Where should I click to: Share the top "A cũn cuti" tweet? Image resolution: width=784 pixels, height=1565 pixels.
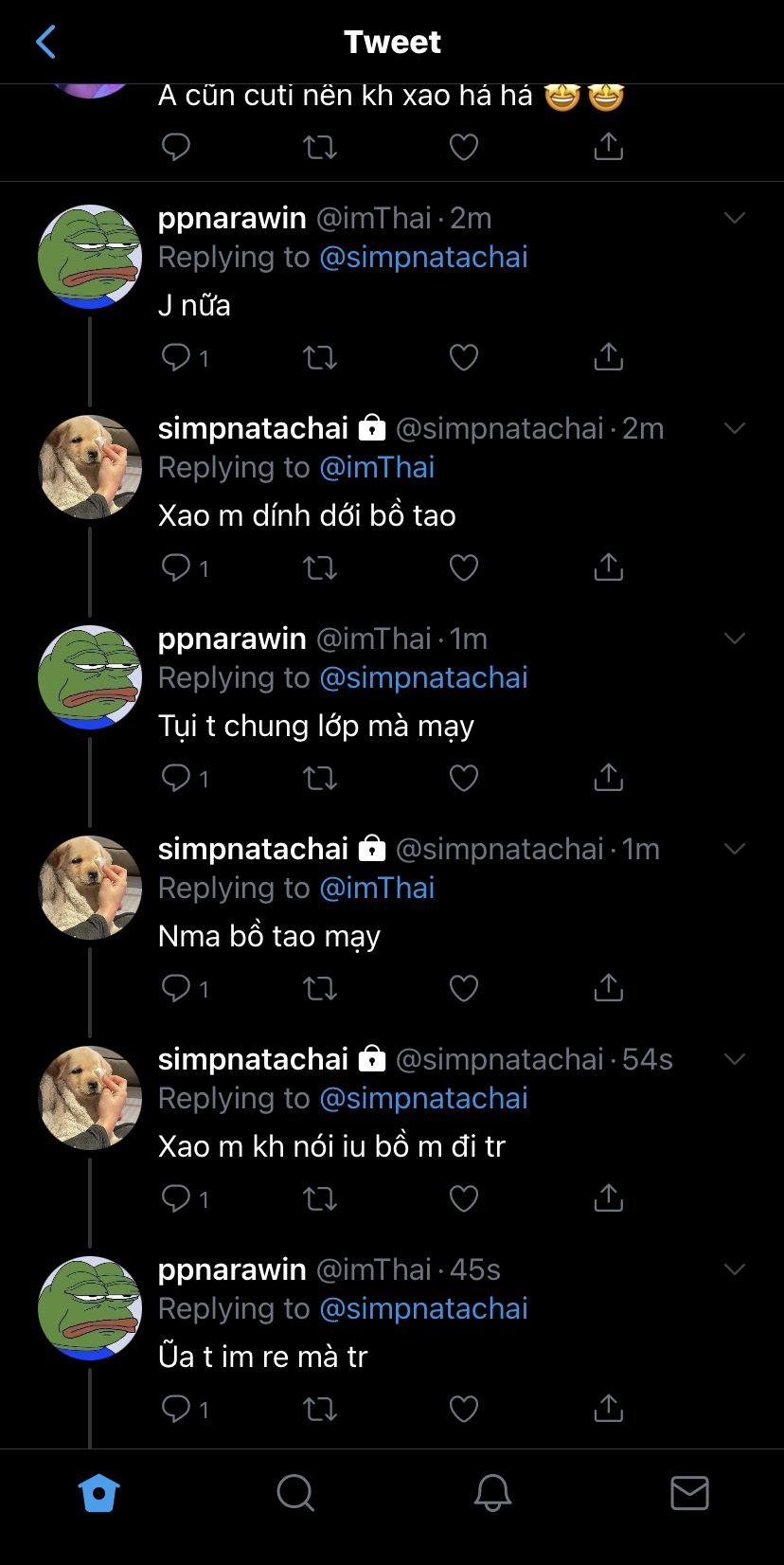pyautogui.click(x=608, y=147)
